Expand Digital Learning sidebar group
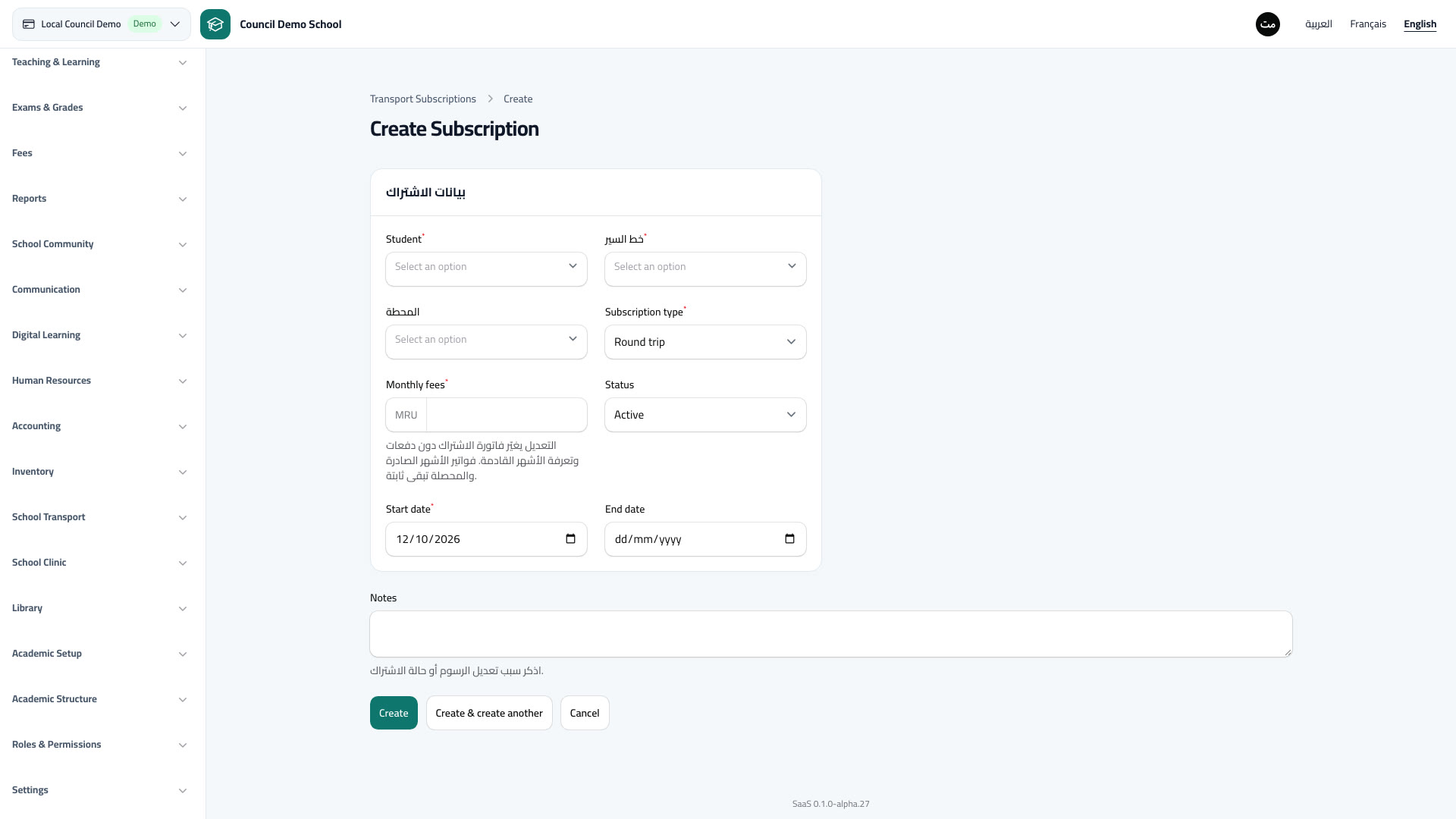 [99, 335]
